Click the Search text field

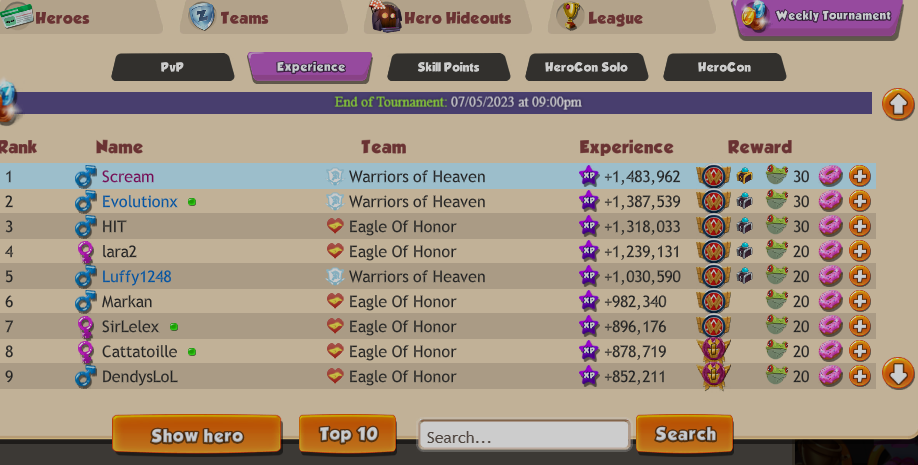tap(524, 437)
